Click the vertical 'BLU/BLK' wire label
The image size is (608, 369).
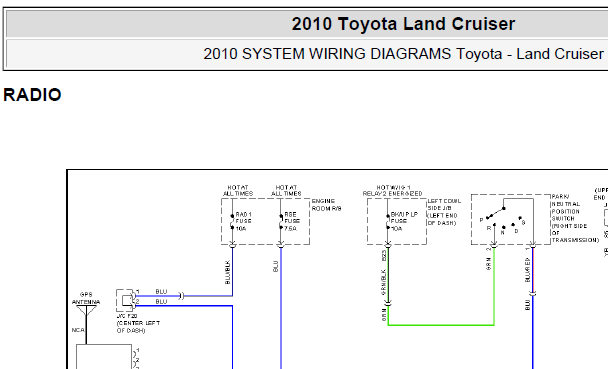click(x=228, y=272)
